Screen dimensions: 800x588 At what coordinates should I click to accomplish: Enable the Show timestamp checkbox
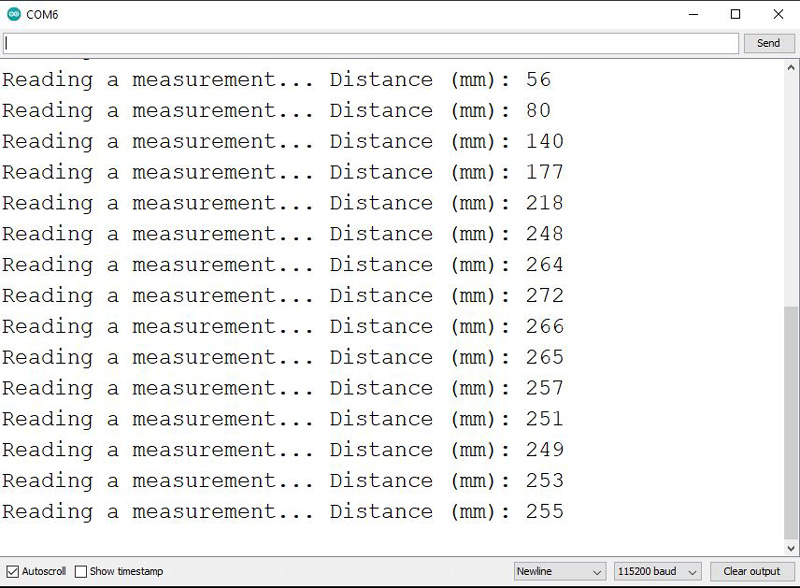[82, 572]
